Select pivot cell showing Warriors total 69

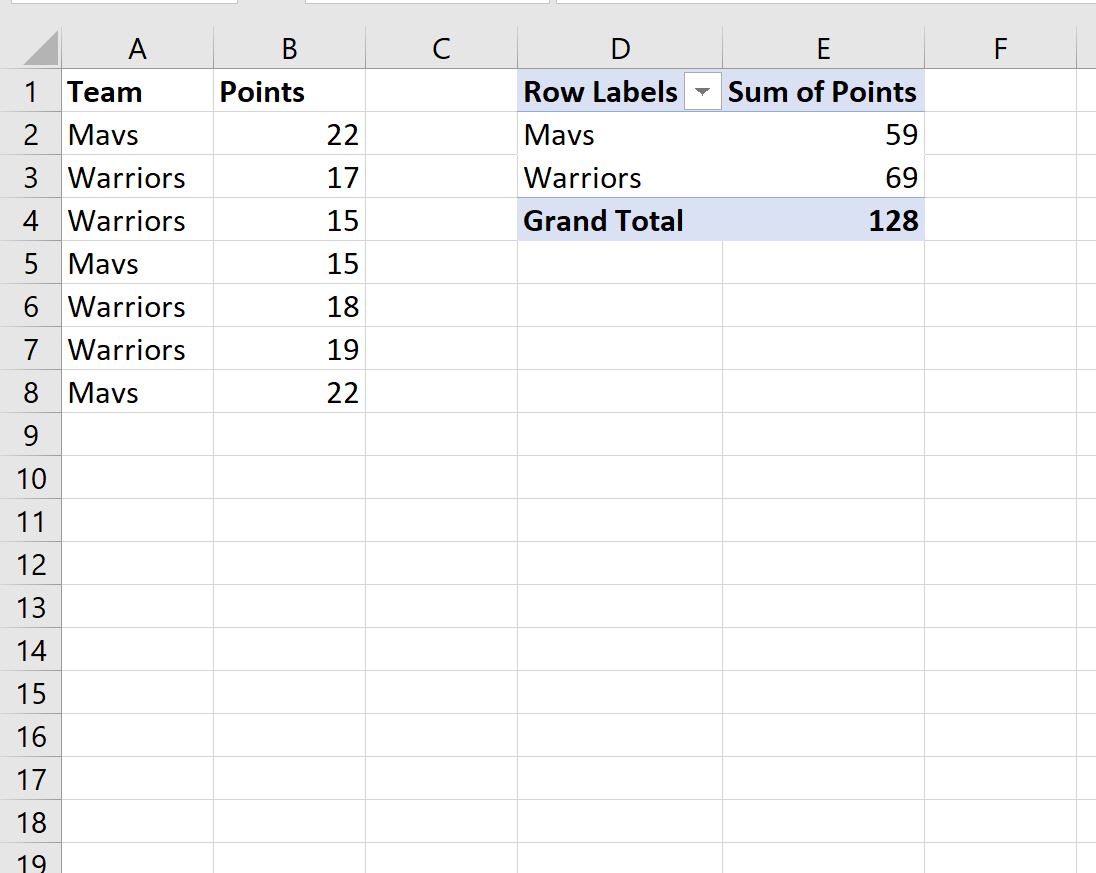(823, 177)
